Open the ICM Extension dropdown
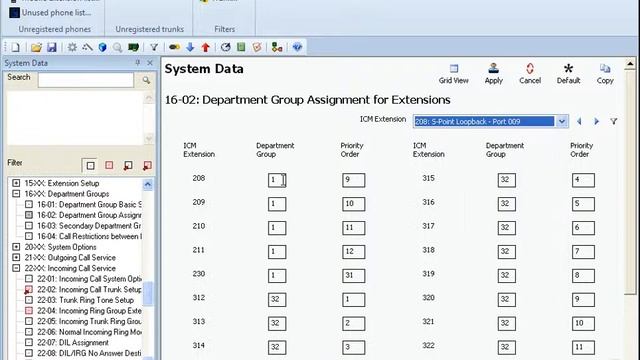Screen dimensions: 640x360 tap(562, 121)
